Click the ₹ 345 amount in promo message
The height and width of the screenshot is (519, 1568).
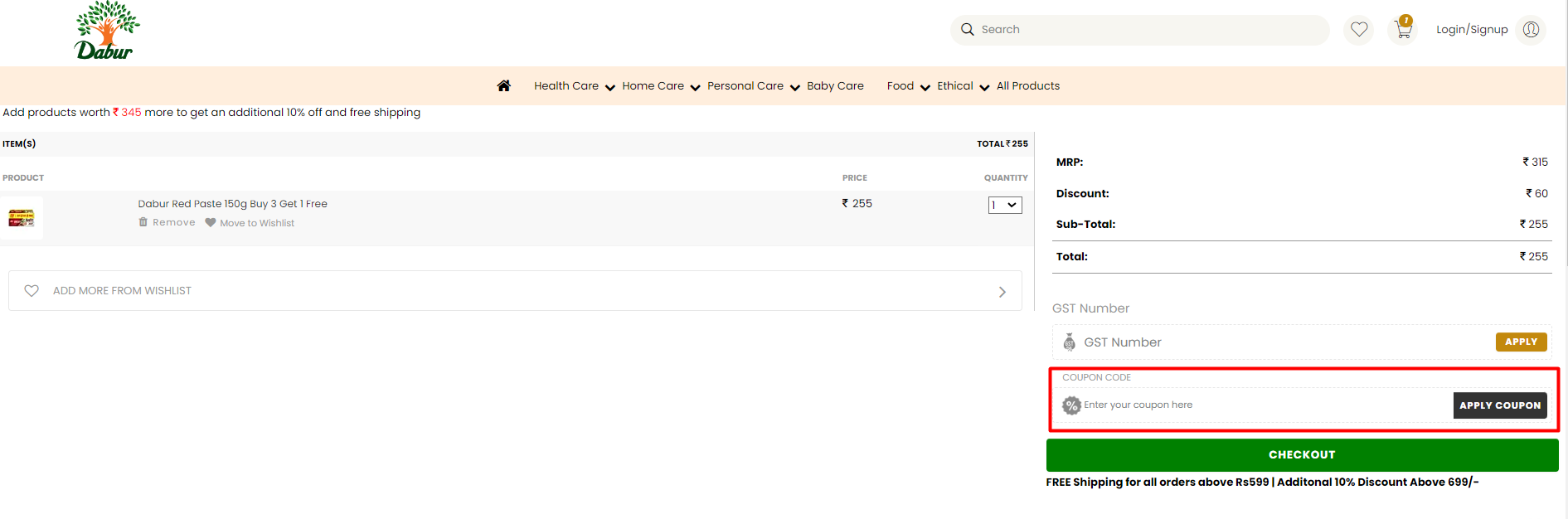click(x=127, y=113)
